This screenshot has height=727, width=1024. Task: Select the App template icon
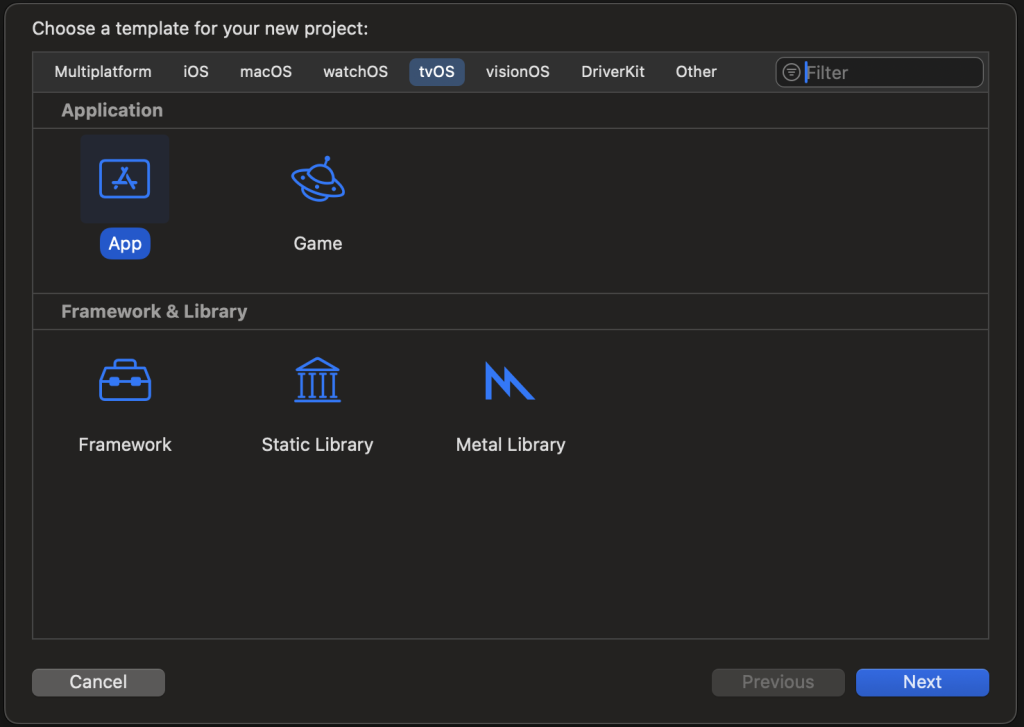pyautogui.click(x=125, y=179)
